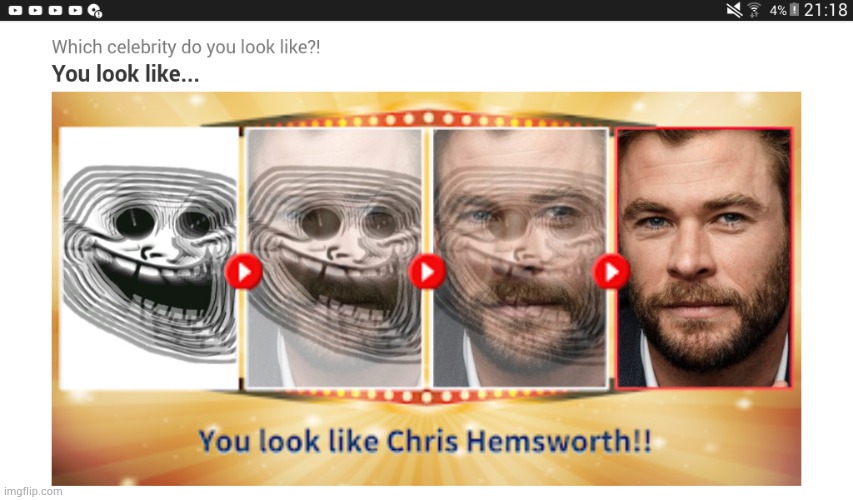Tap the first YouTube notification icon
The width and height of the screenshot is (853, 500).
click(x=15, y=10)
